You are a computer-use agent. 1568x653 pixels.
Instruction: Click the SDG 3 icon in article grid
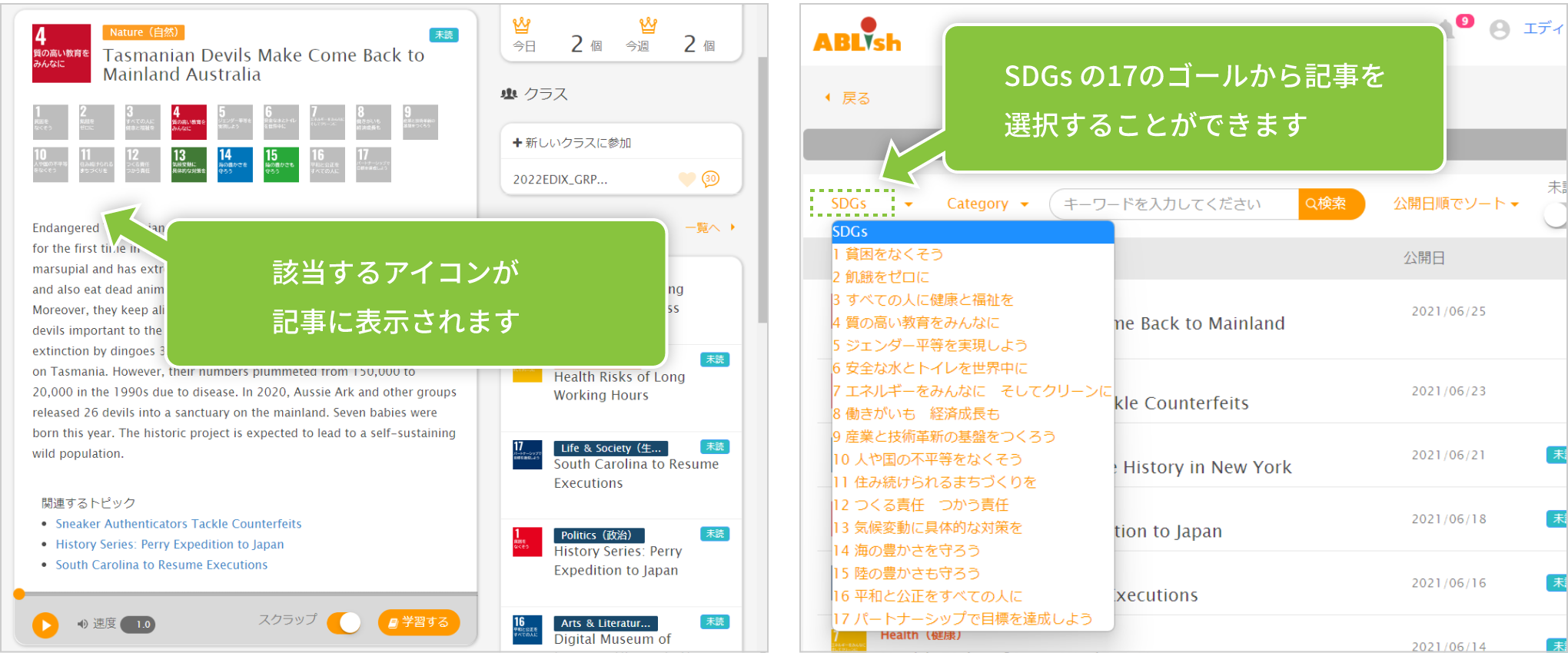[x=143, y=122]
